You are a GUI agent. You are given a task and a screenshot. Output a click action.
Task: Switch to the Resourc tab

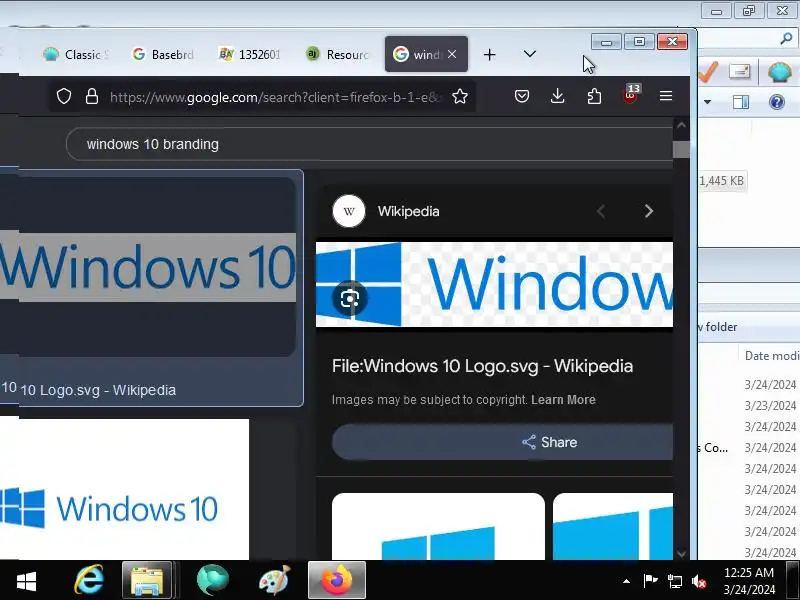pos(337,54)
